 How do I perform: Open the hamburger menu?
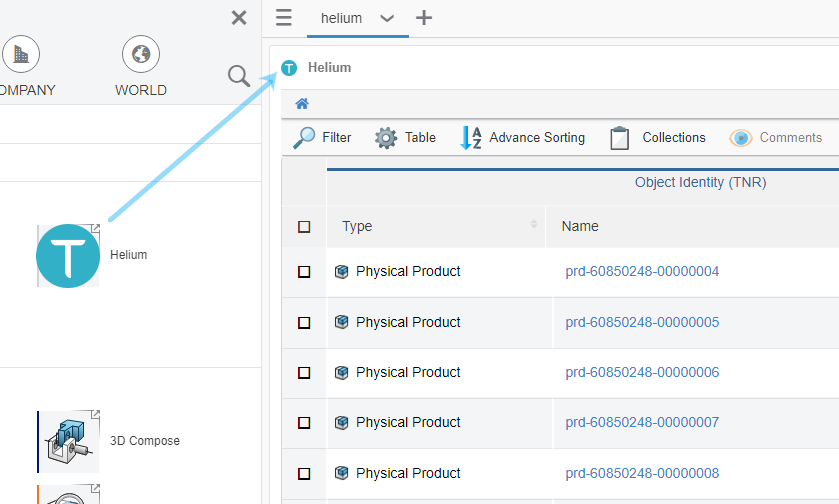284,18
